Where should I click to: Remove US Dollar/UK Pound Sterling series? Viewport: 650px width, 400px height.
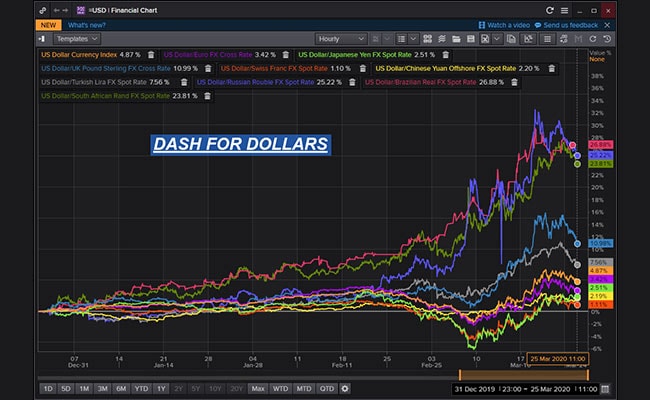click(208, 68)
